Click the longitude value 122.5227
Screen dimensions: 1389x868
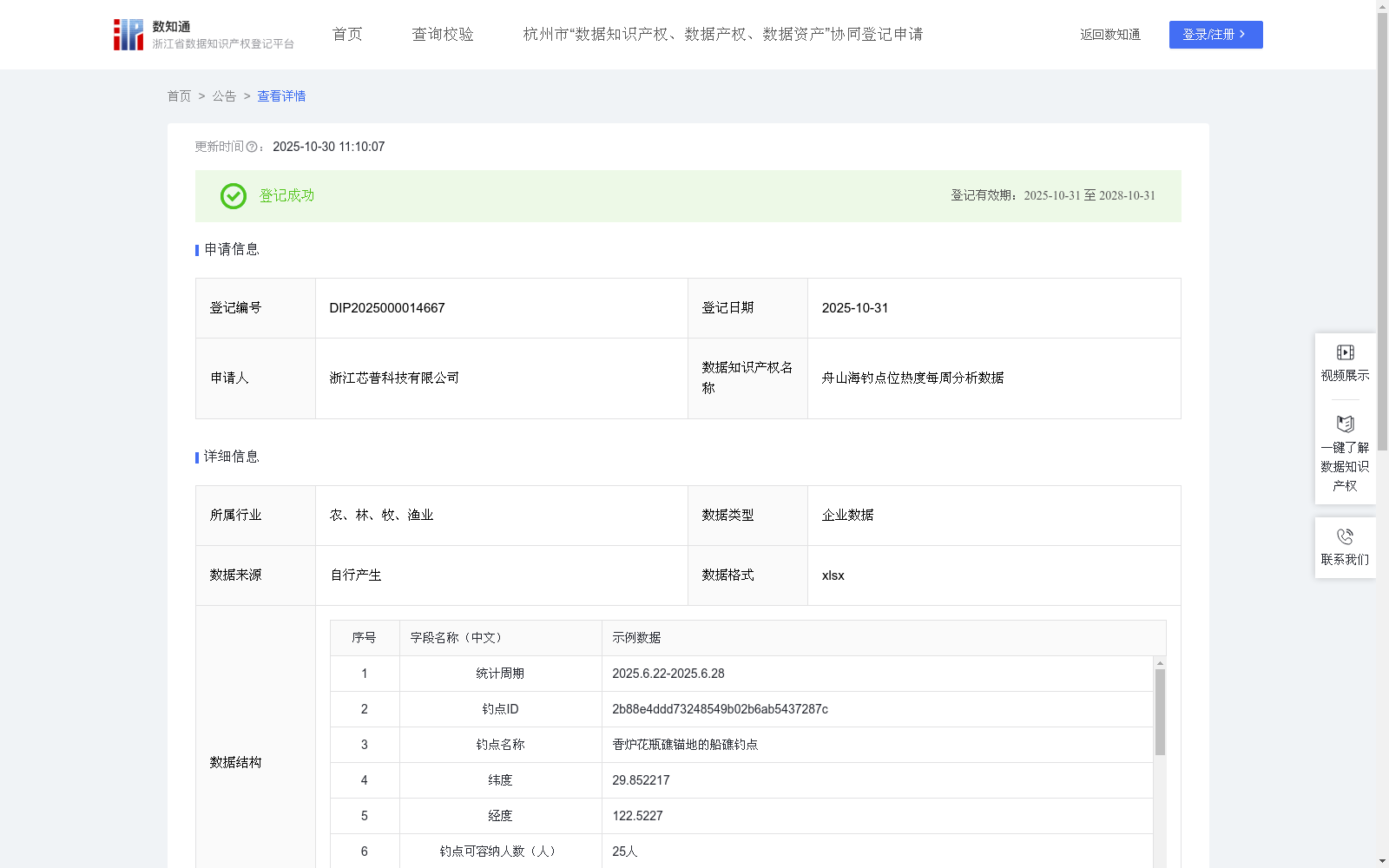pyautogui.click(x=637, y=816)
